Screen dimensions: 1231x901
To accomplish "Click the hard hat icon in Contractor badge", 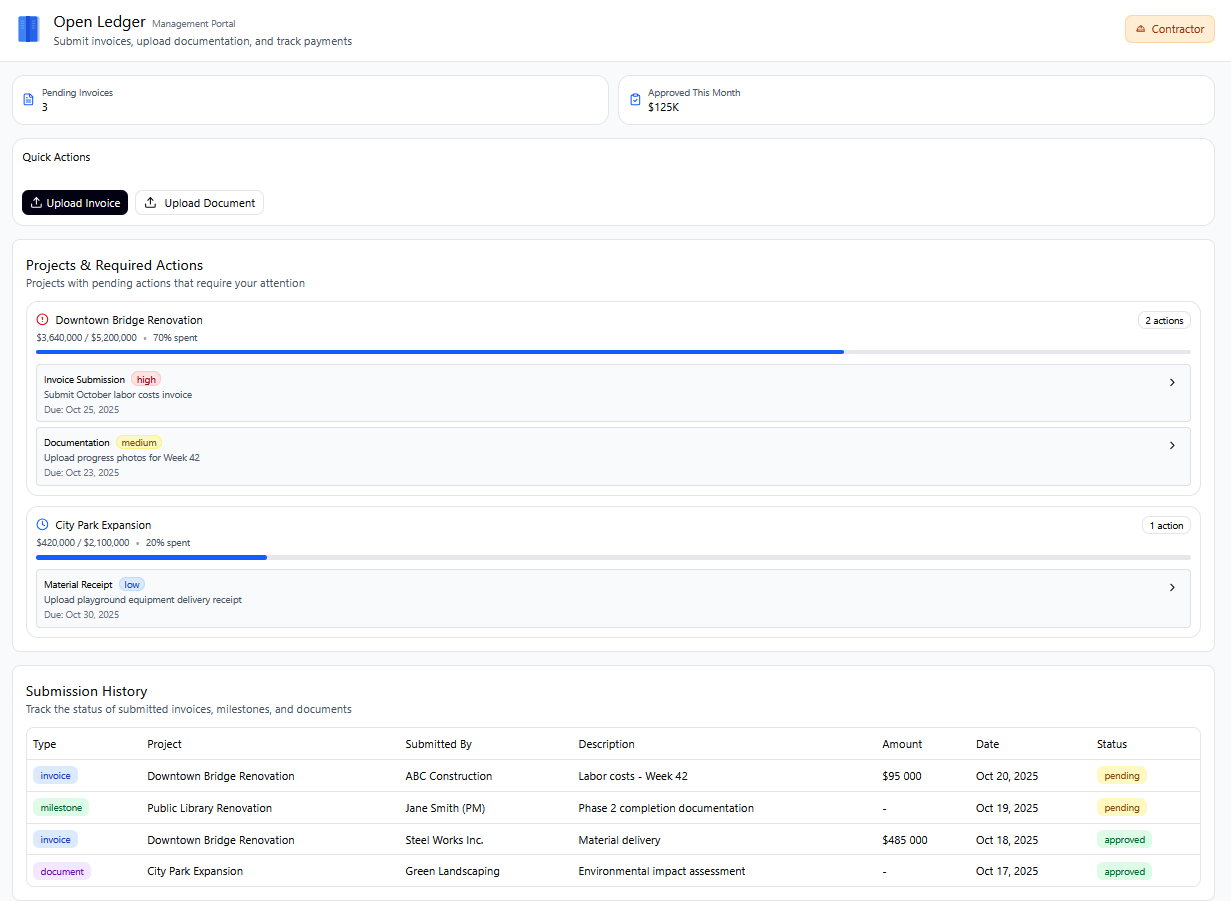I will (x=1140, y=30).
